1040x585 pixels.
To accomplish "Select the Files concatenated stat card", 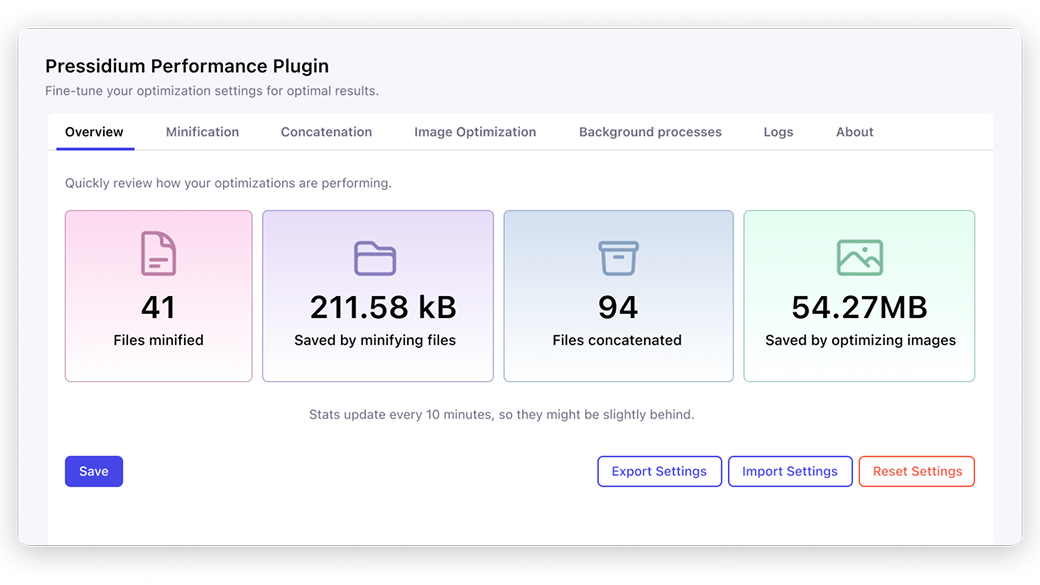I will click(618, 295).
